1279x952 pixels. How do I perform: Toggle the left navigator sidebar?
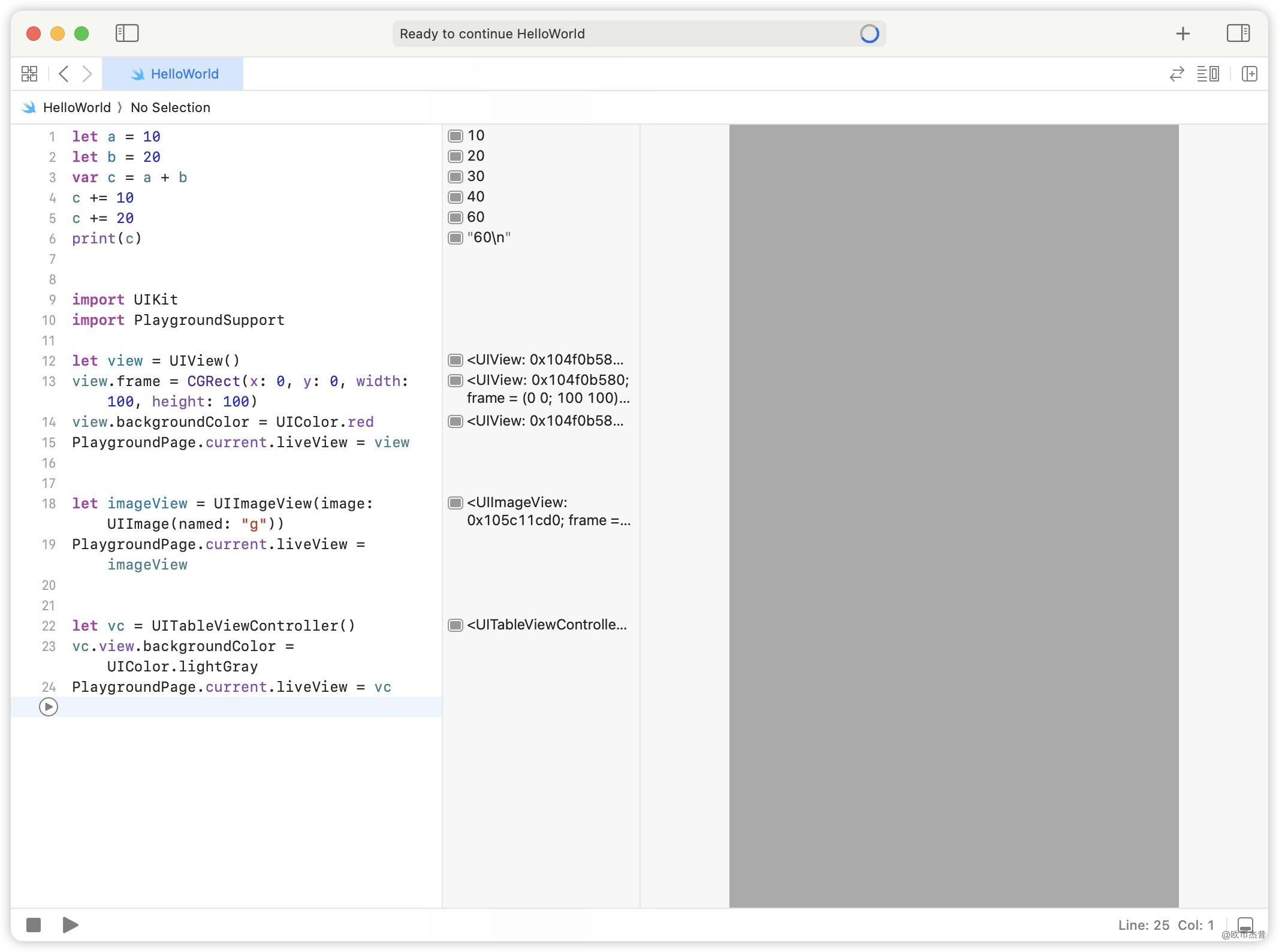point(127,33)
